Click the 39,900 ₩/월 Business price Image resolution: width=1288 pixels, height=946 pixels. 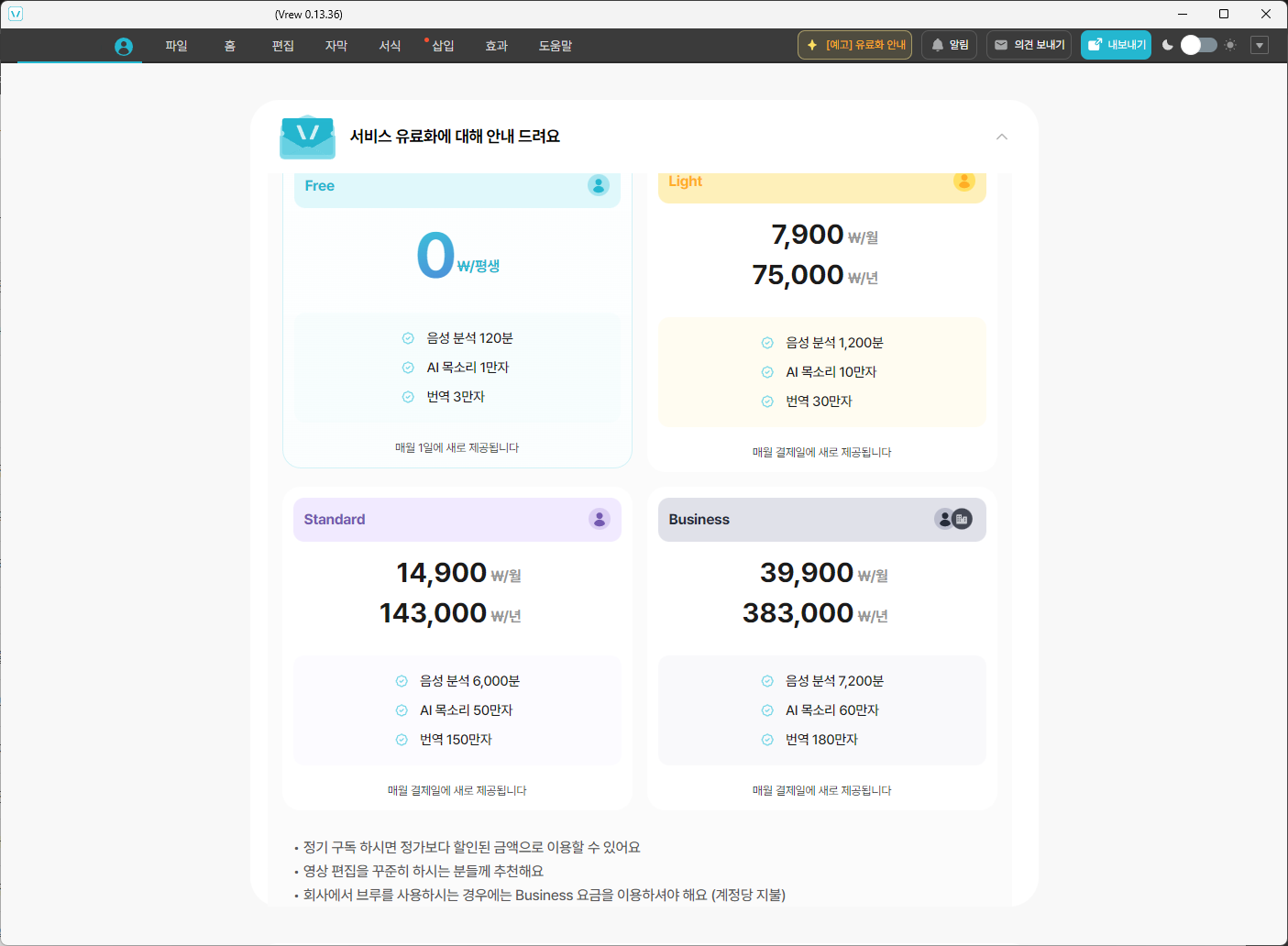click(823, 573)
